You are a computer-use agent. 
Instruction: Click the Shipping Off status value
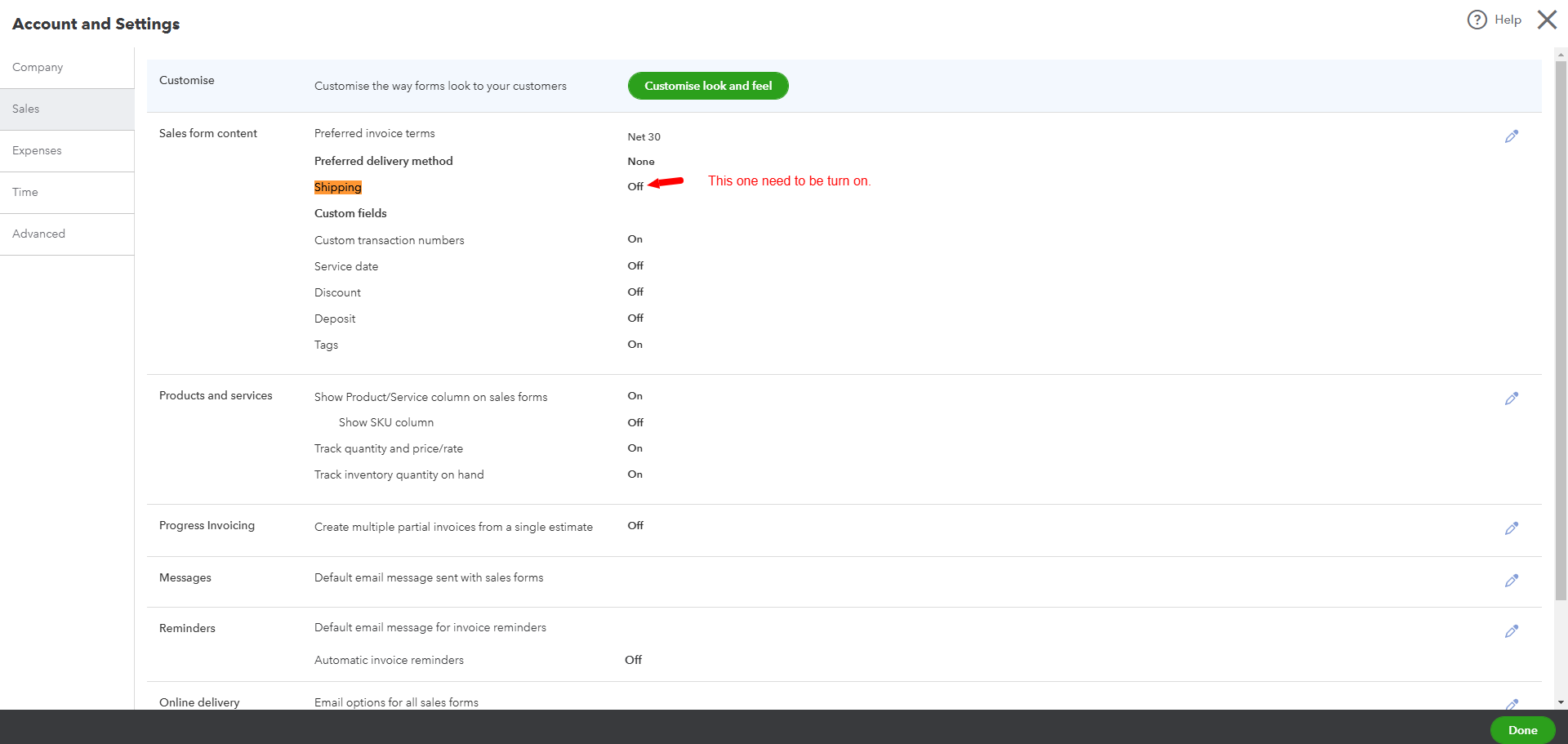pos(635,187)
